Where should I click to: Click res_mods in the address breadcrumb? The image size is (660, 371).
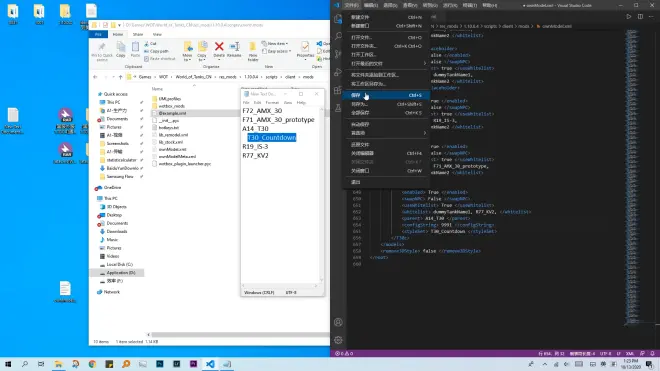pos(227,77)
